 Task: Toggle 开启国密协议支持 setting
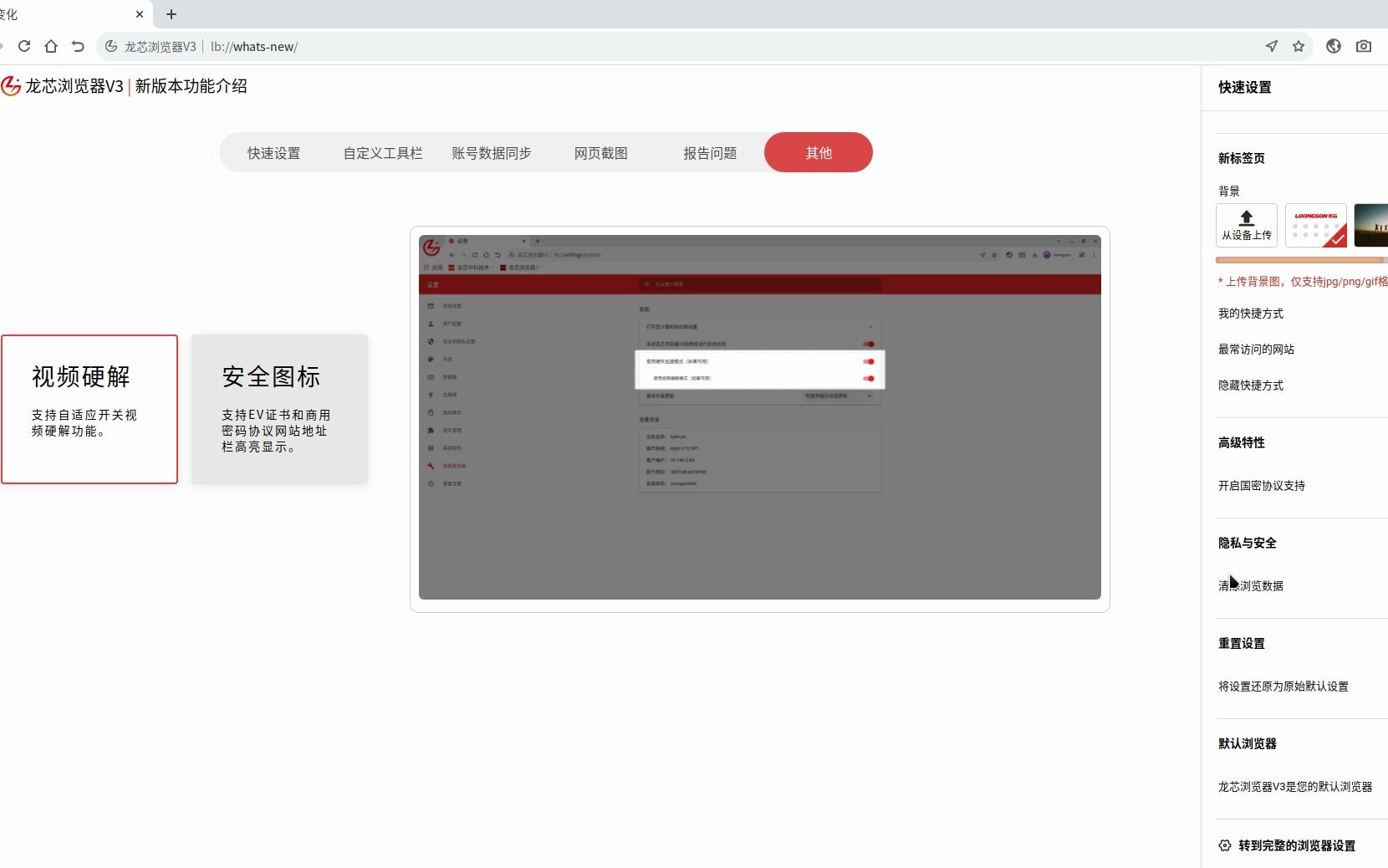1262,486
